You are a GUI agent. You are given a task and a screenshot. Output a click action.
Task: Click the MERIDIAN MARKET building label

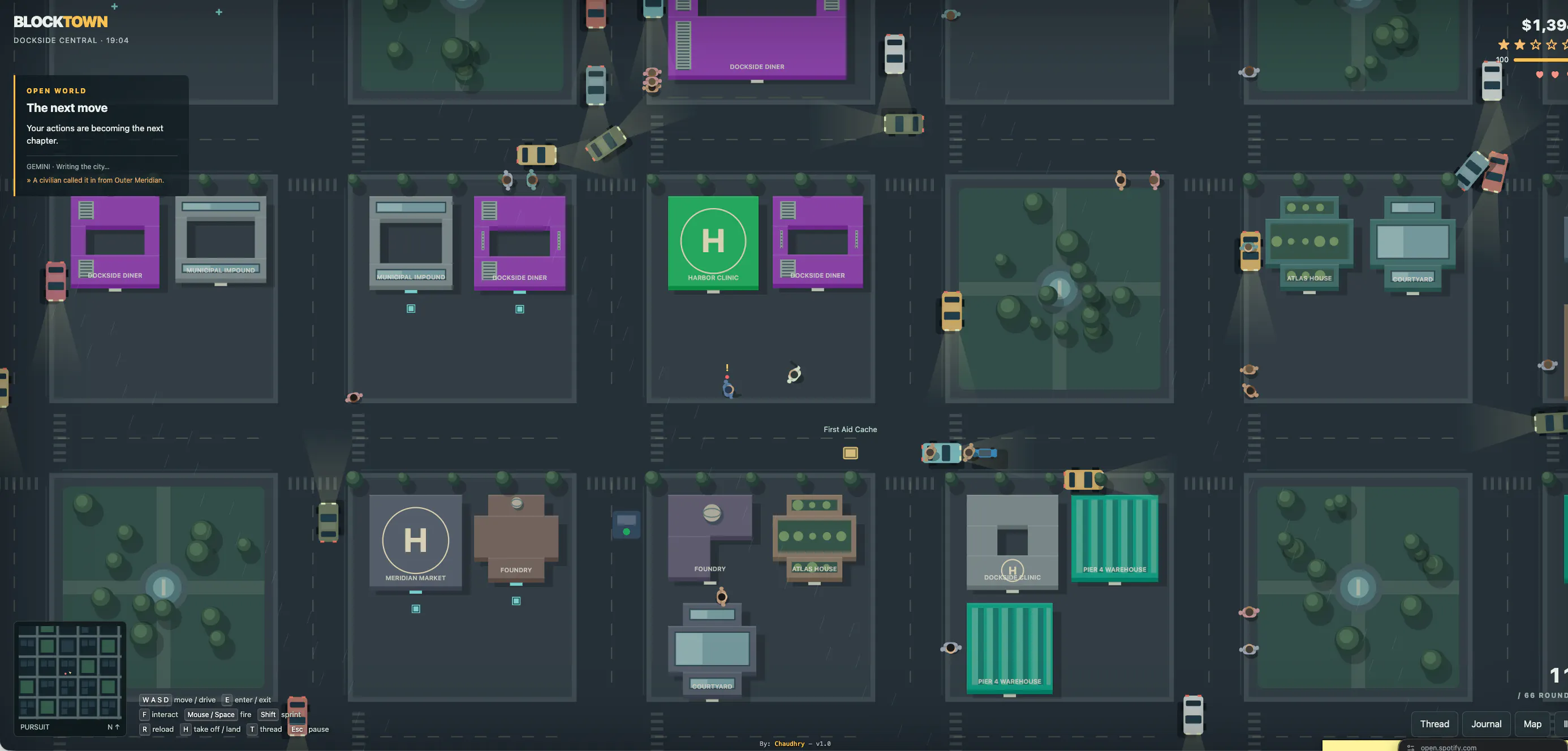415,578
